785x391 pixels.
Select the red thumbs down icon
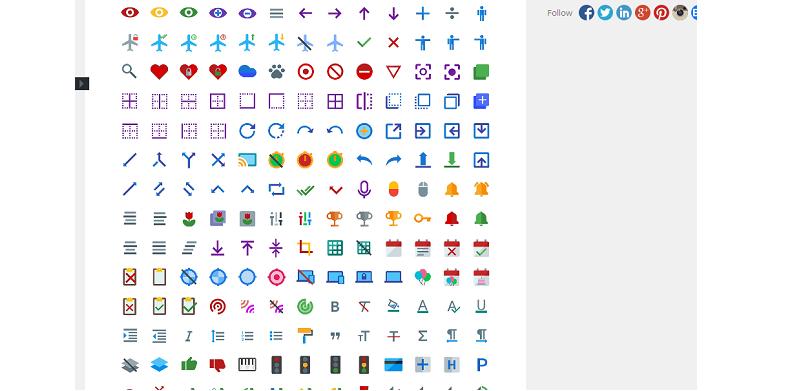tap(218, 364)
